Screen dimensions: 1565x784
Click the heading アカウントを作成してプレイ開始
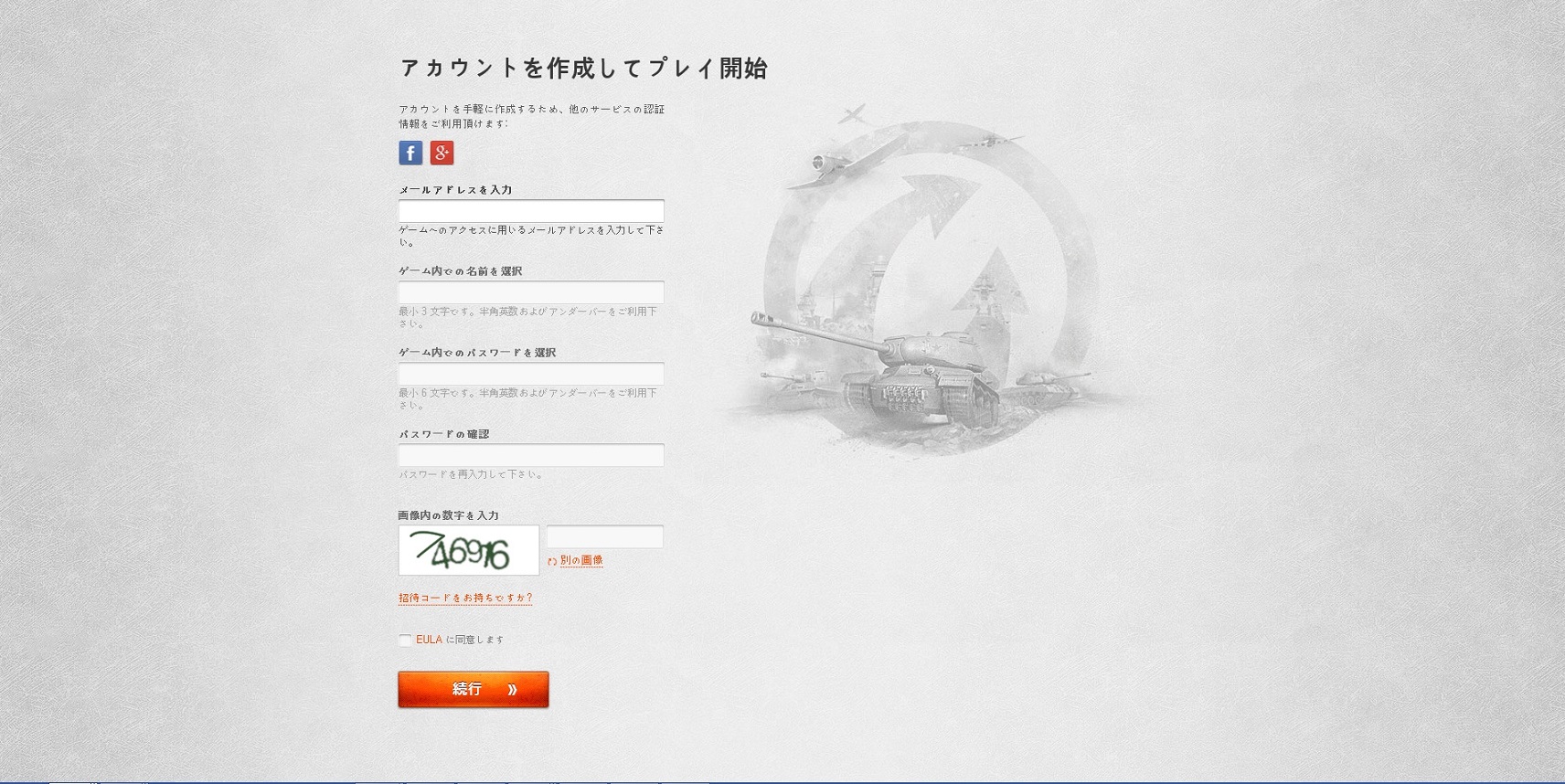[584, 69]
